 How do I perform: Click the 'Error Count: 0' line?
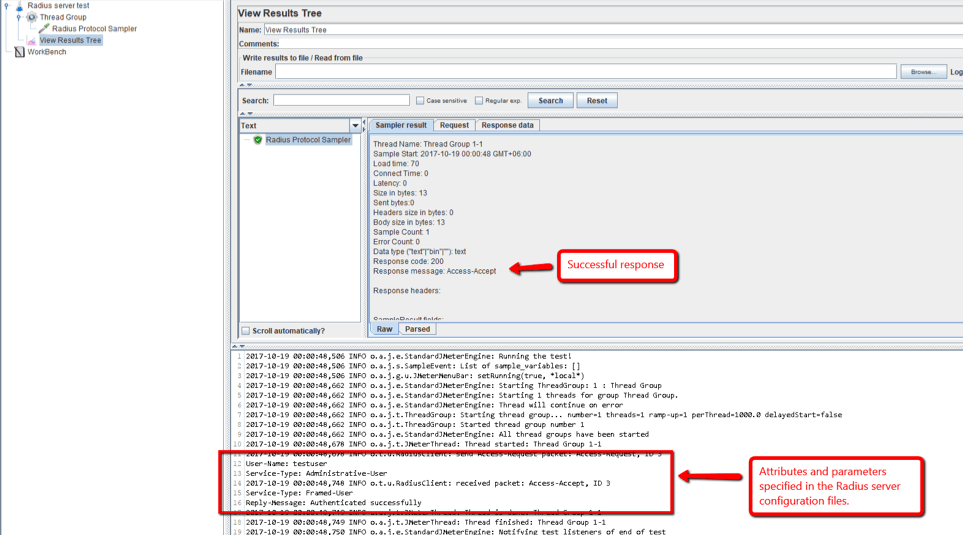(397, 242)
